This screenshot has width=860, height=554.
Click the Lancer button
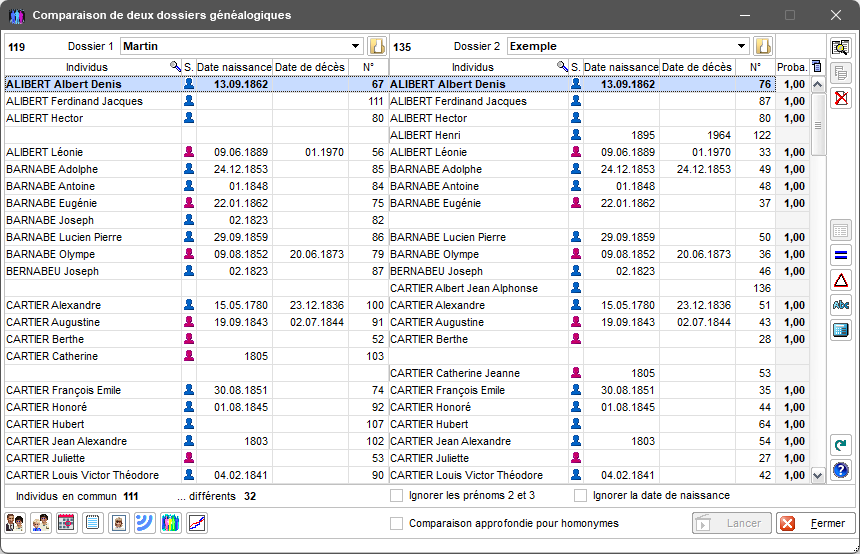[732, 523]
